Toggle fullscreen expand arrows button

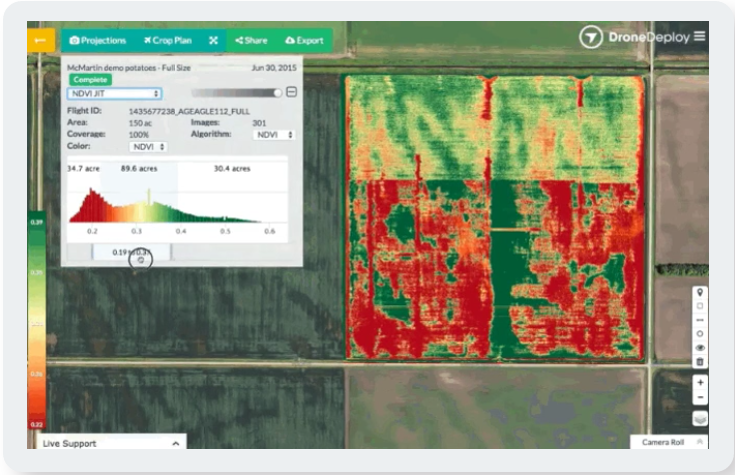pyautogui.click(x=213, y=41)
